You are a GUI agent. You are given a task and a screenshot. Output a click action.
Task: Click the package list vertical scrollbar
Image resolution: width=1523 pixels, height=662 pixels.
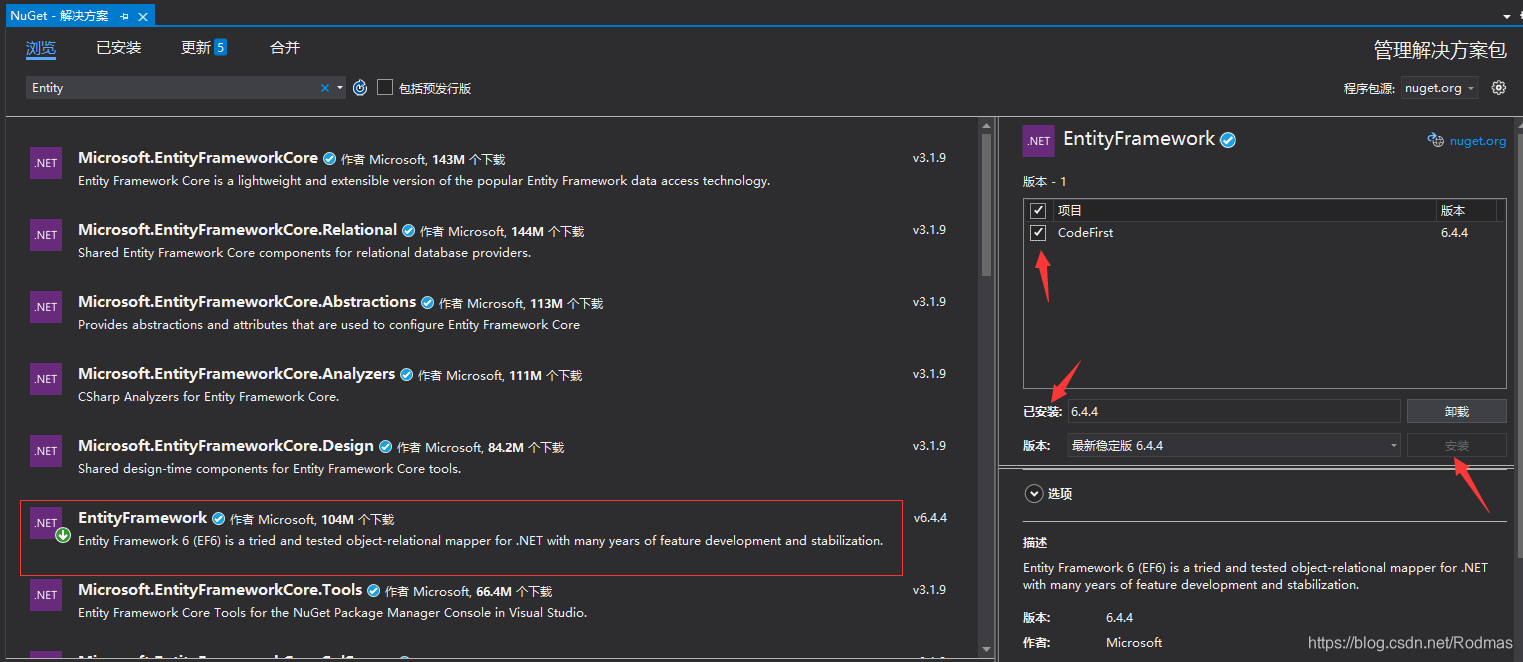[x=986, y=205]
